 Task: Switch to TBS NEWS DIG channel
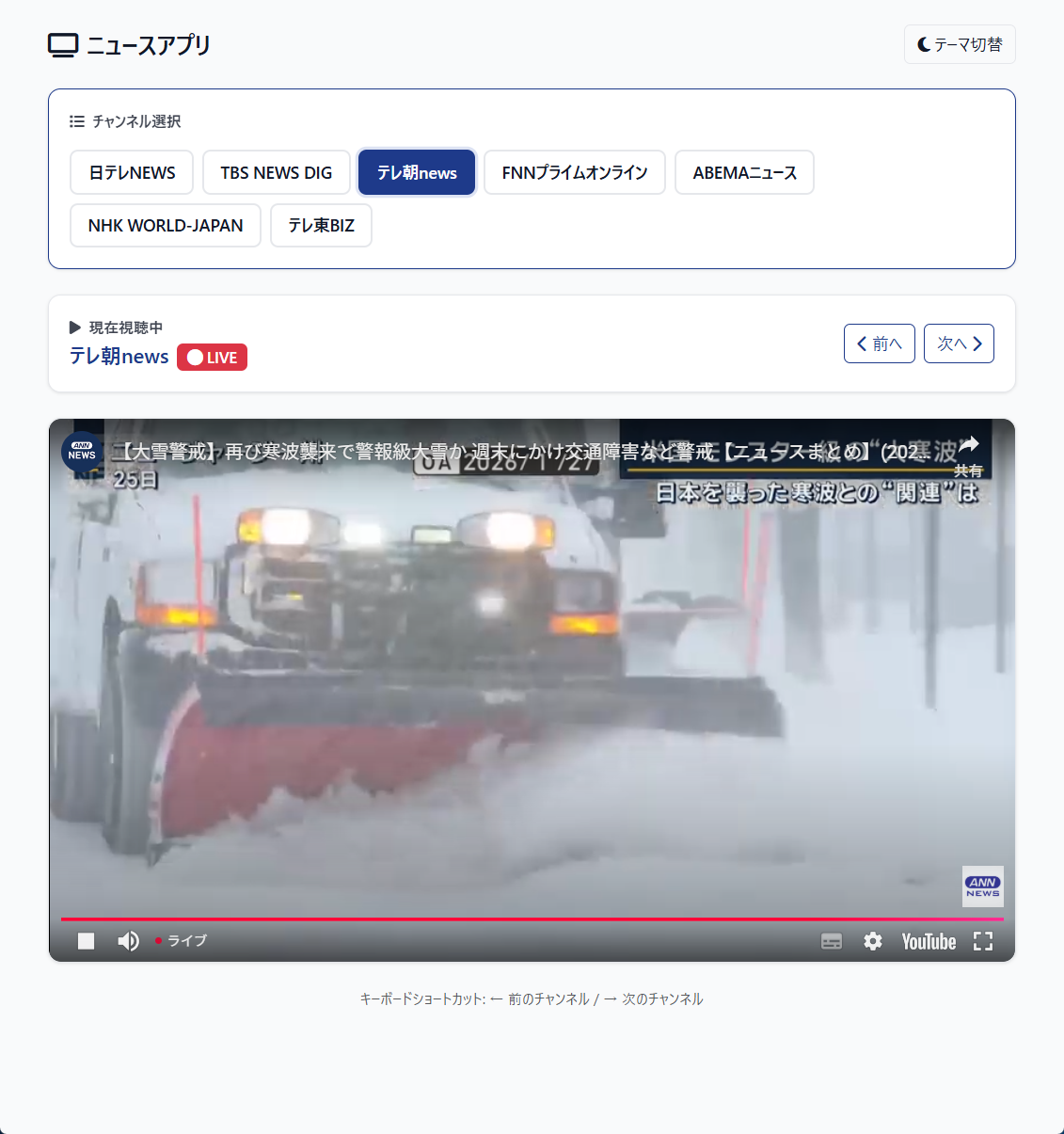point(277,172)
